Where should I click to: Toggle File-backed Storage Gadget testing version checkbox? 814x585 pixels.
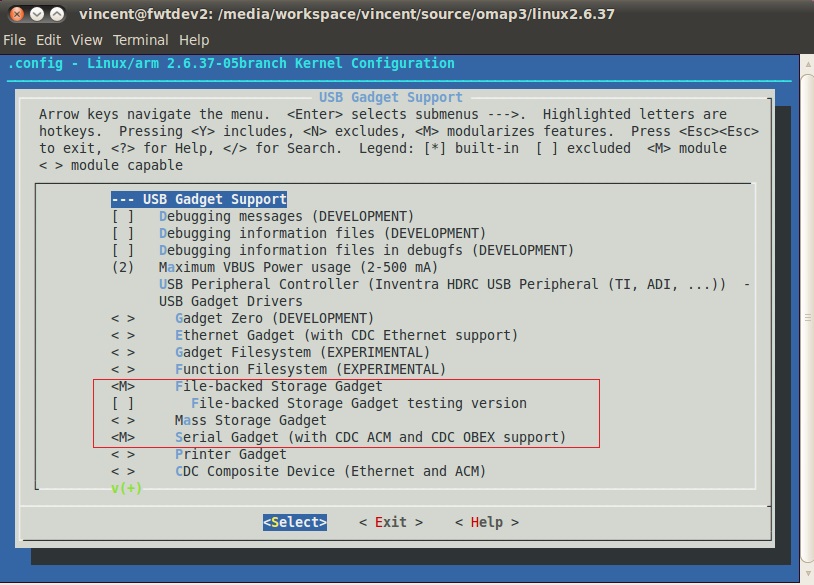pos(123,403)
